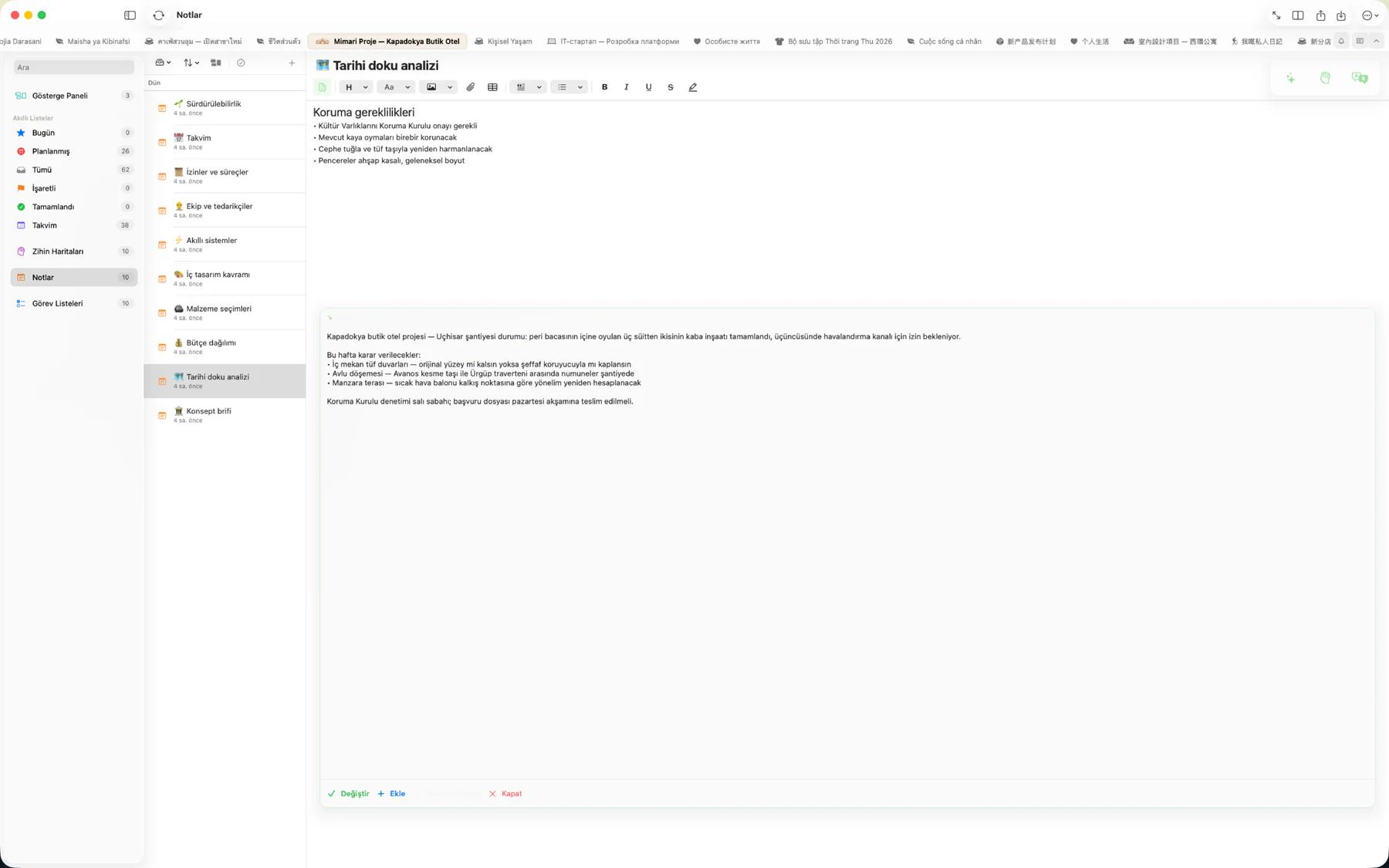Switch to Cuộc sống cá nhân tab
Screen dimensions: 1389x868
[x=944, y=42]
